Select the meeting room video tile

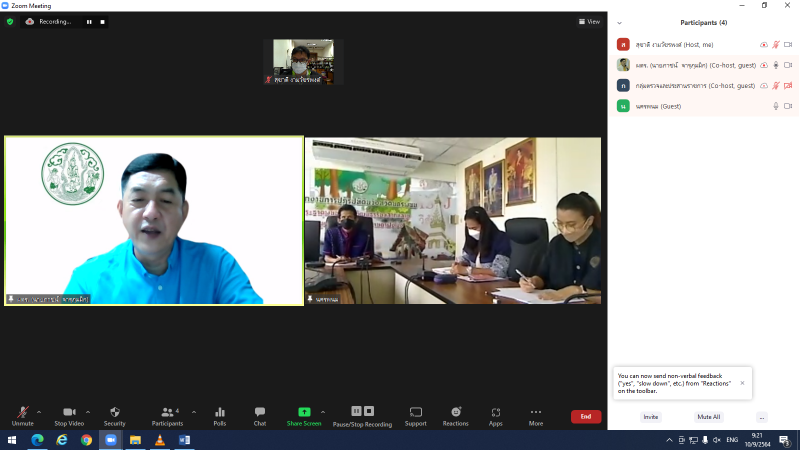coord(453,220)
